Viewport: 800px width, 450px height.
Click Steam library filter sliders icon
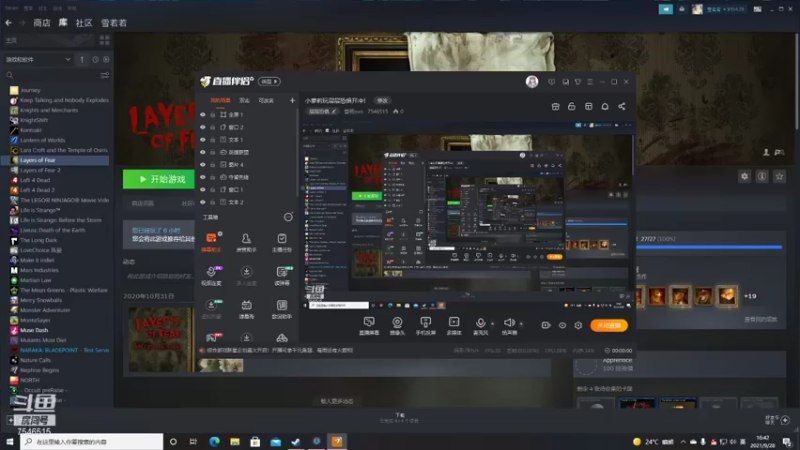pyautogui.click(x=105, y=76)
